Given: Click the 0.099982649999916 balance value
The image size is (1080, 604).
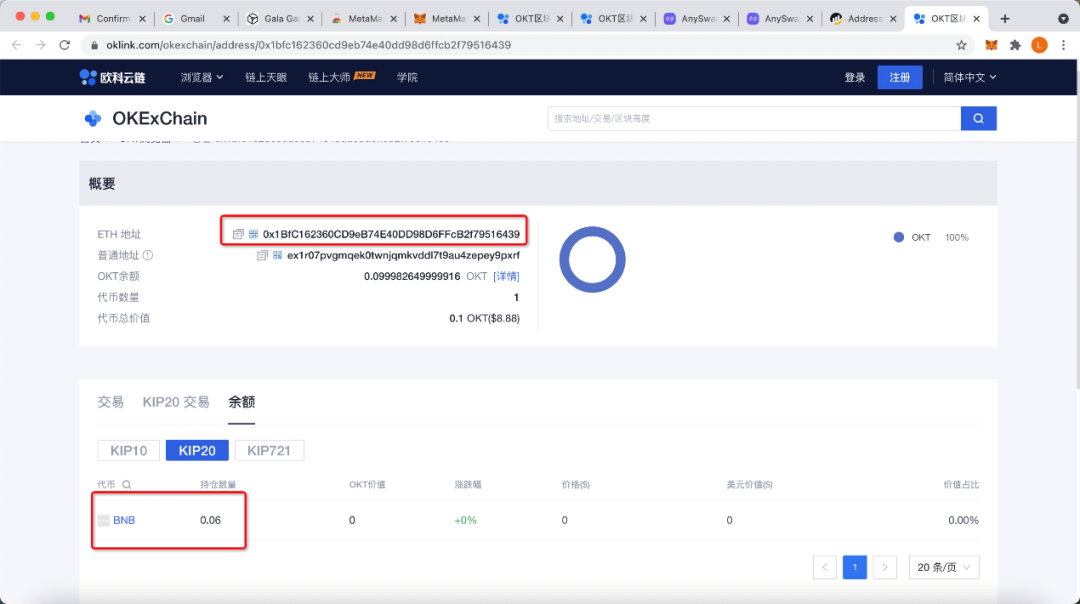Looking at the screenshot, I should 412,276.
